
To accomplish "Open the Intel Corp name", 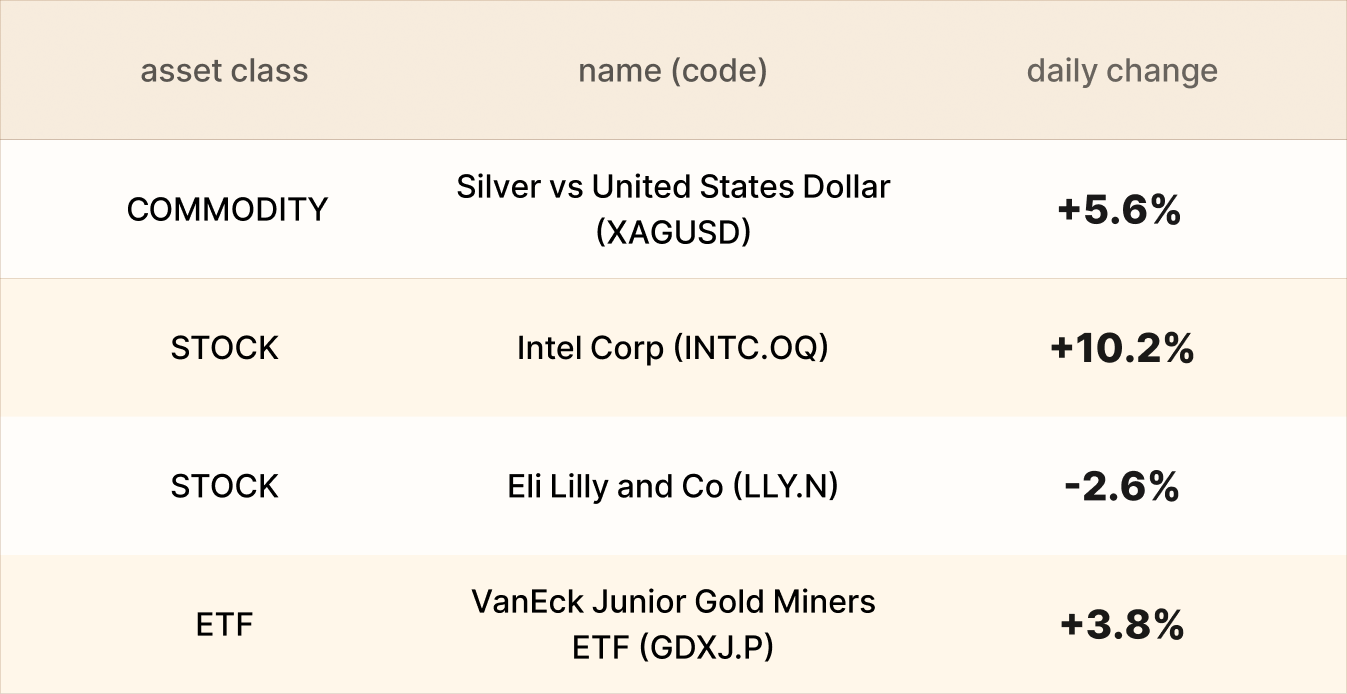I will 590,348.
